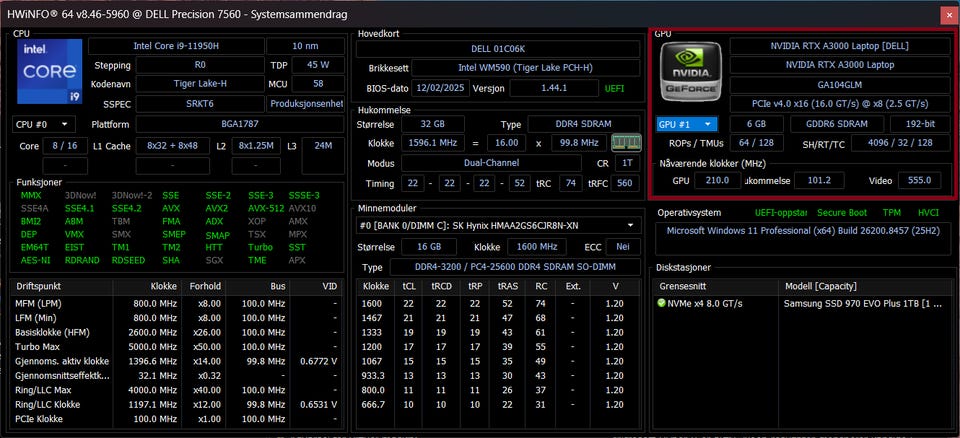Click the TDP value 45 W
960x438 pixels.
pyautogui.click(x=317, y=65)
